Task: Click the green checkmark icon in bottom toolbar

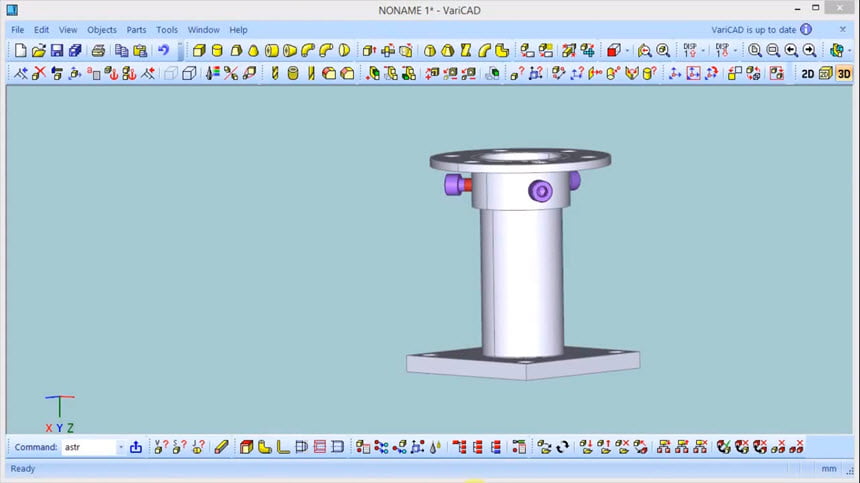Action: coord(723,447)
